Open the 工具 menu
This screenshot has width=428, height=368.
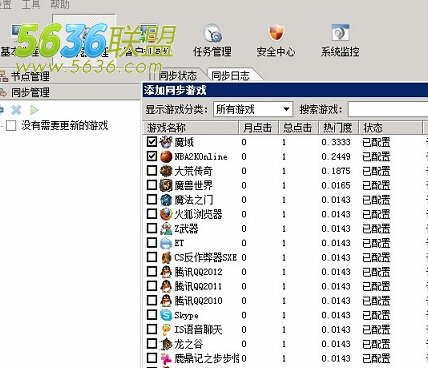point(31,4)
